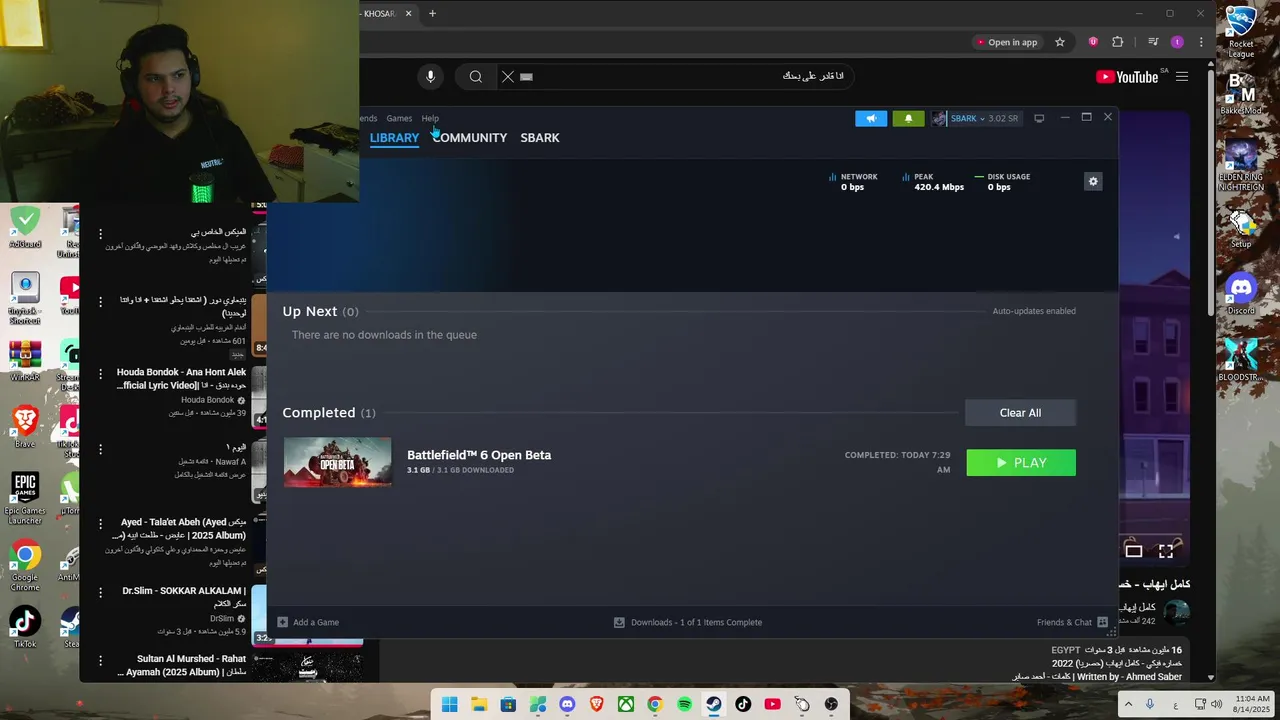1280x720 pixels.
Task: Open Sultan Al Murshed - Rahat video
Action: coord(181,665)
